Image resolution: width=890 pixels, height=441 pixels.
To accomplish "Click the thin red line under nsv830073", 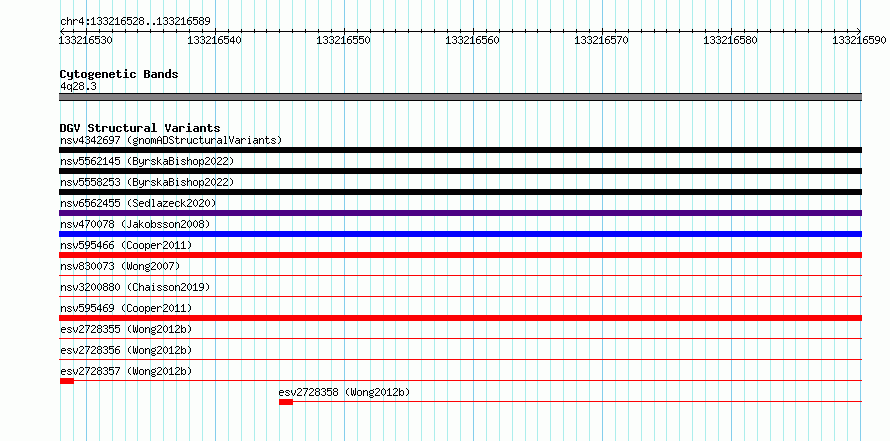I will (460, 276).
